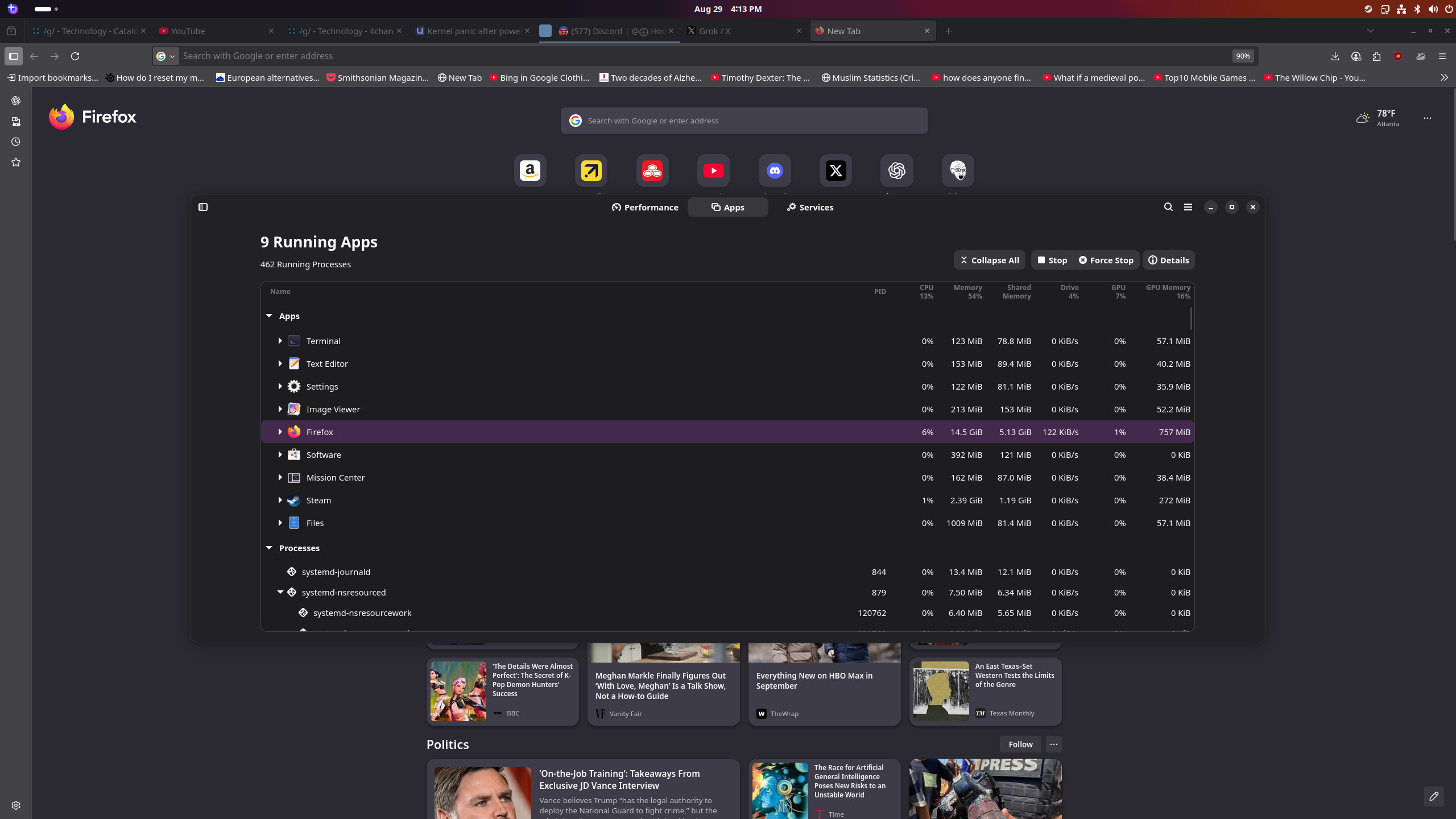This screenshot has width=1456, height=819.
Task: Click the process list vertical scrollbar
Action: click(x=1191, y=318)
